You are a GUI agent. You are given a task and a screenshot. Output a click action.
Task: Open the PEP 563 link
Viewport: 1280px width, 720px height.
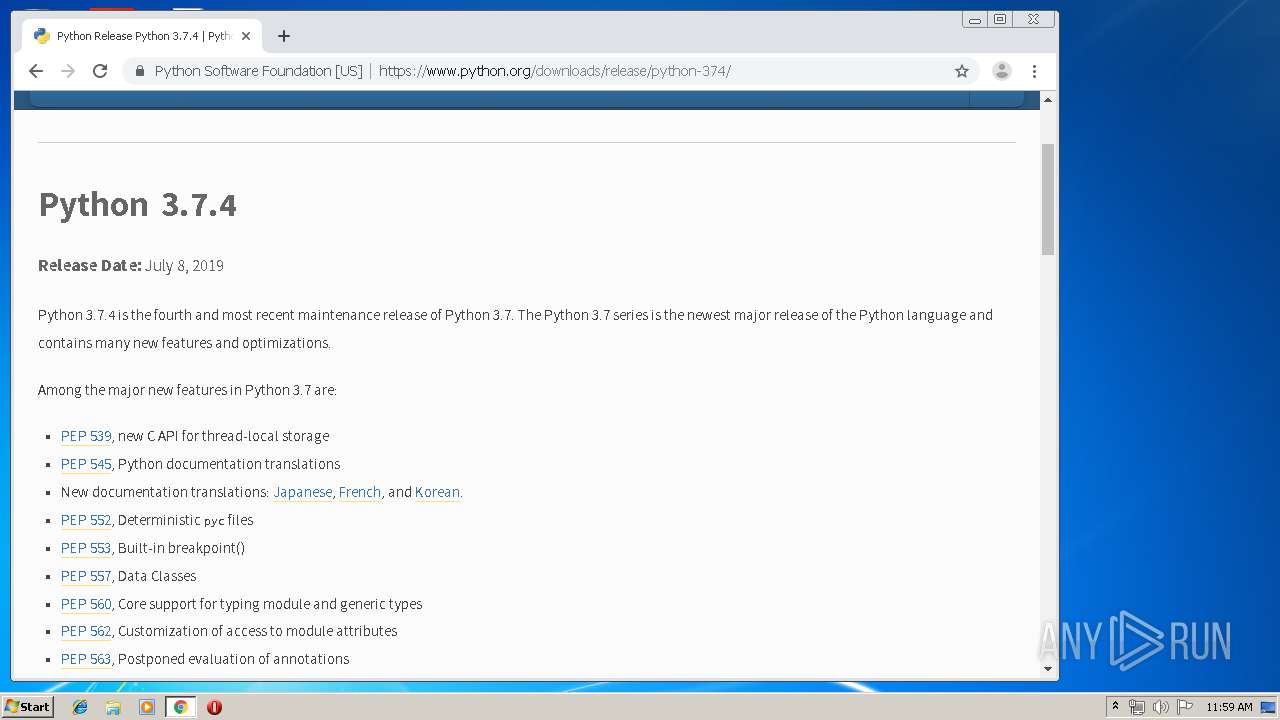(x=86, y=659)
